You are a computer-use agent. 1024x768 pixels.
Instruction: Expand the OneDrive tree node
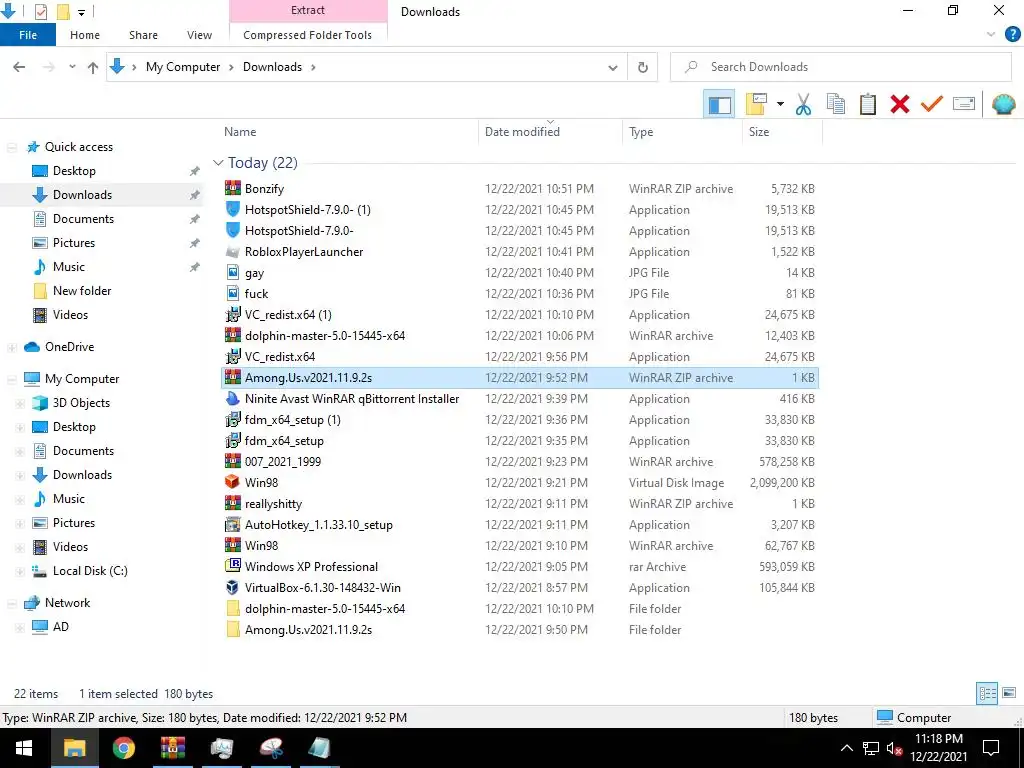12,347
